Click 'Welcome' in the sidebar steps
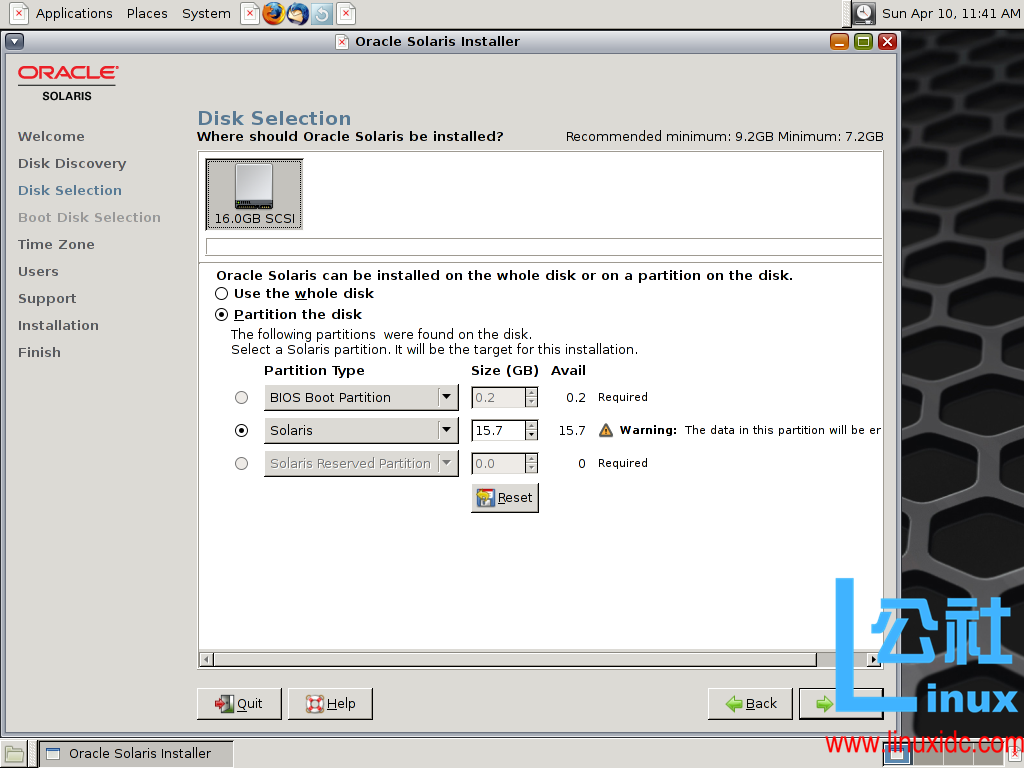 click(x=51, y=136)
